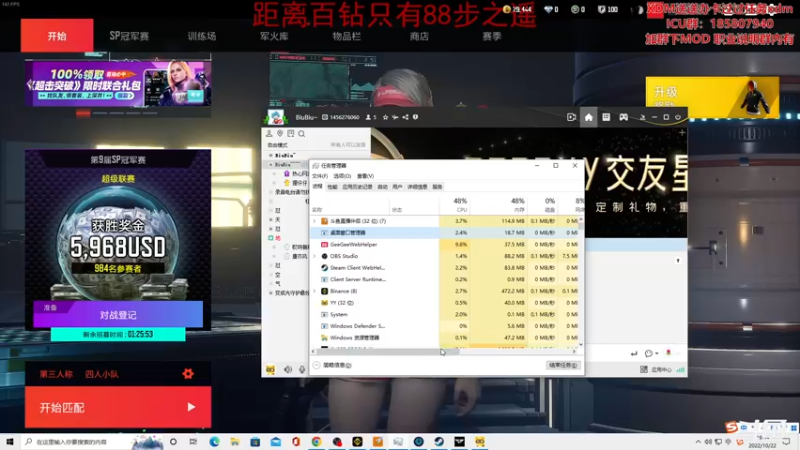Switch to the 详细信息 tab in Task Manager
800x450 pixels.
tap(417, 187)
